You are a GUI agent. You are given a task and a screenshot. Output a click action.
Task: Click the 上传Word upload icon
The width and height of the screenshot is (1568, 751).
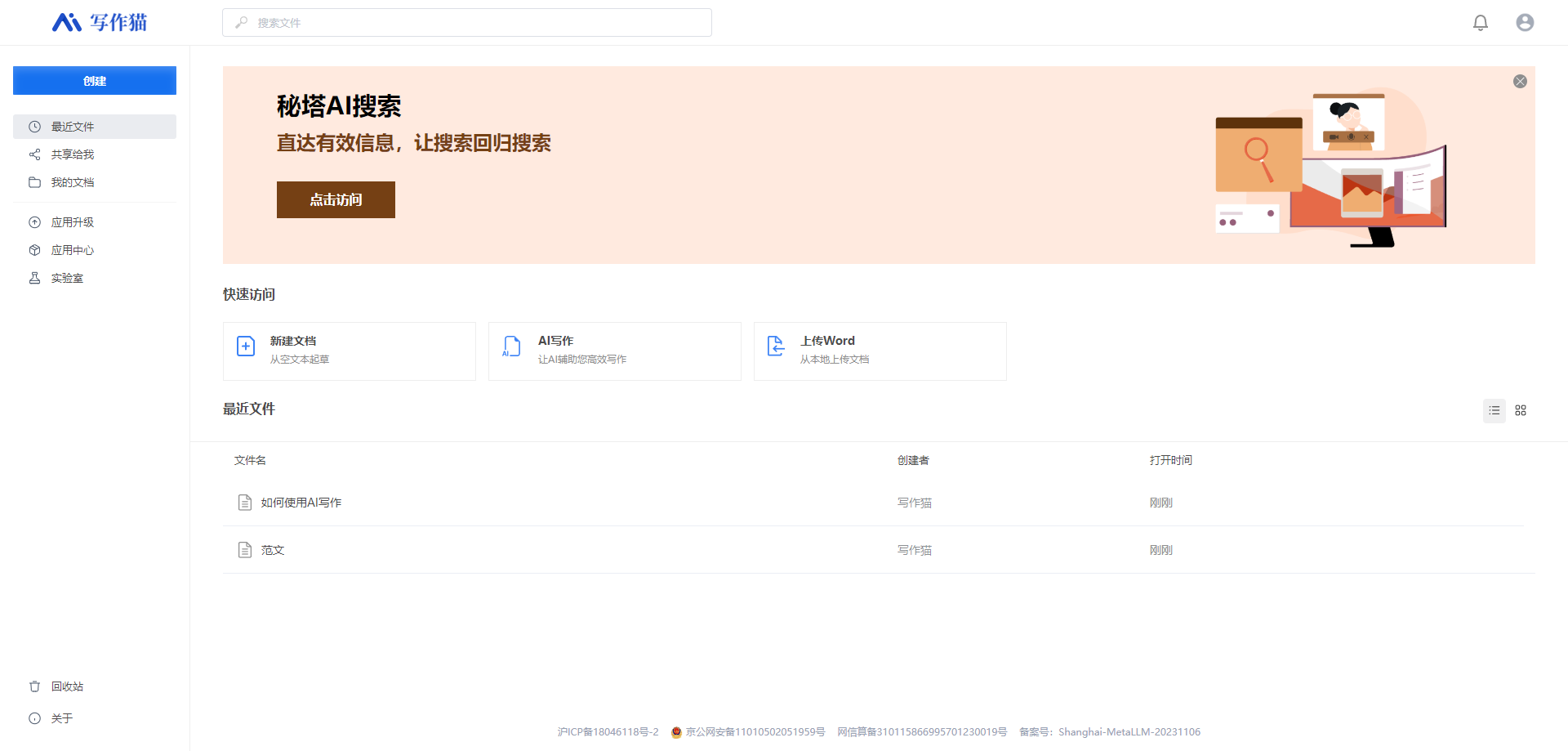point(776,346)
